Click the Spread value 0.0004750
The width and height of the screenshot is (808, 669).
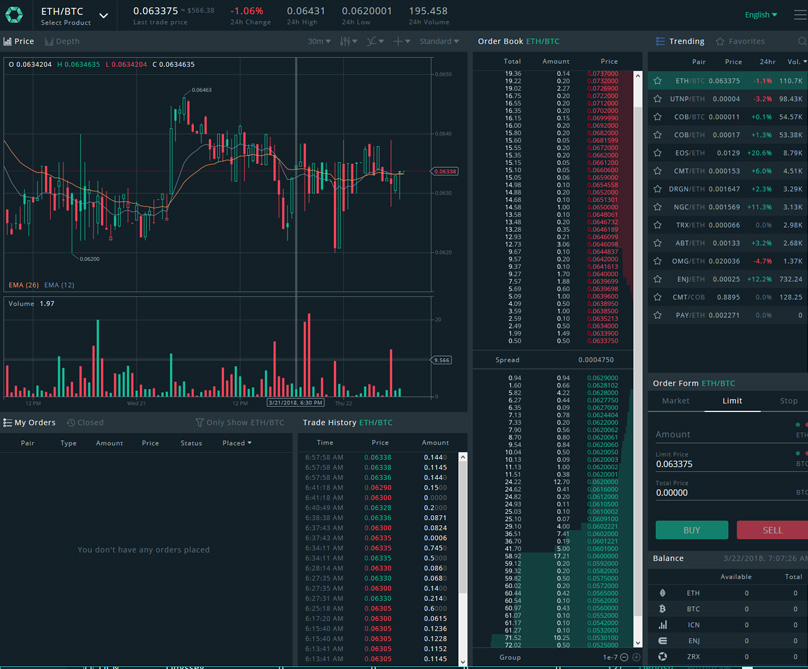click(x=596, y=360)
